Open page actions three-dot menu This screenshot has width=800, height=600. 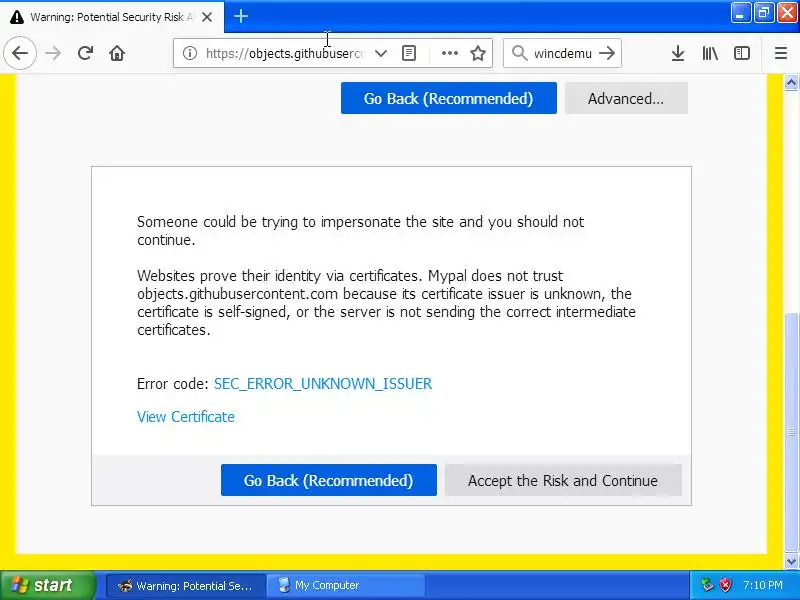(x=449, y=53)
